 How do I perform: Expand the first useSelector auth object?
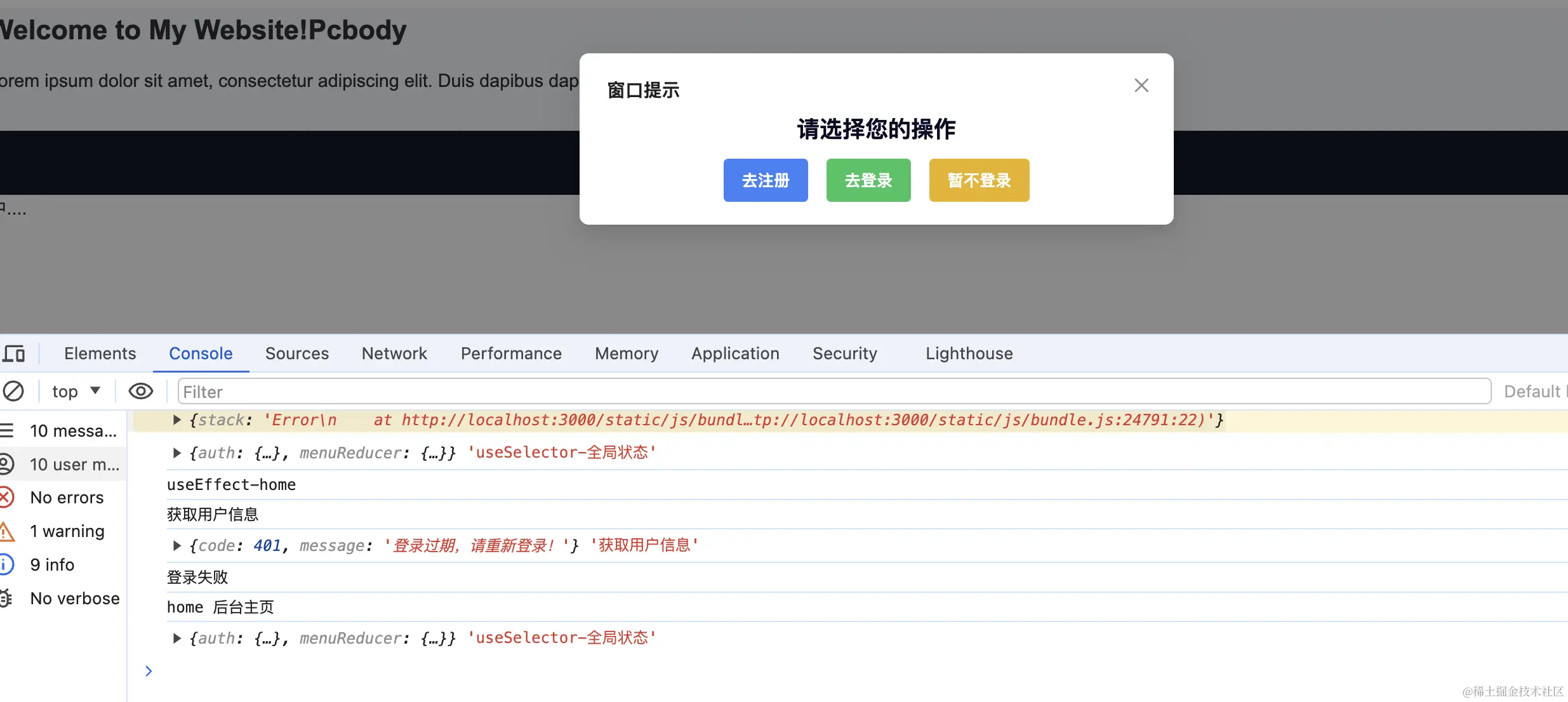point(177,453)
